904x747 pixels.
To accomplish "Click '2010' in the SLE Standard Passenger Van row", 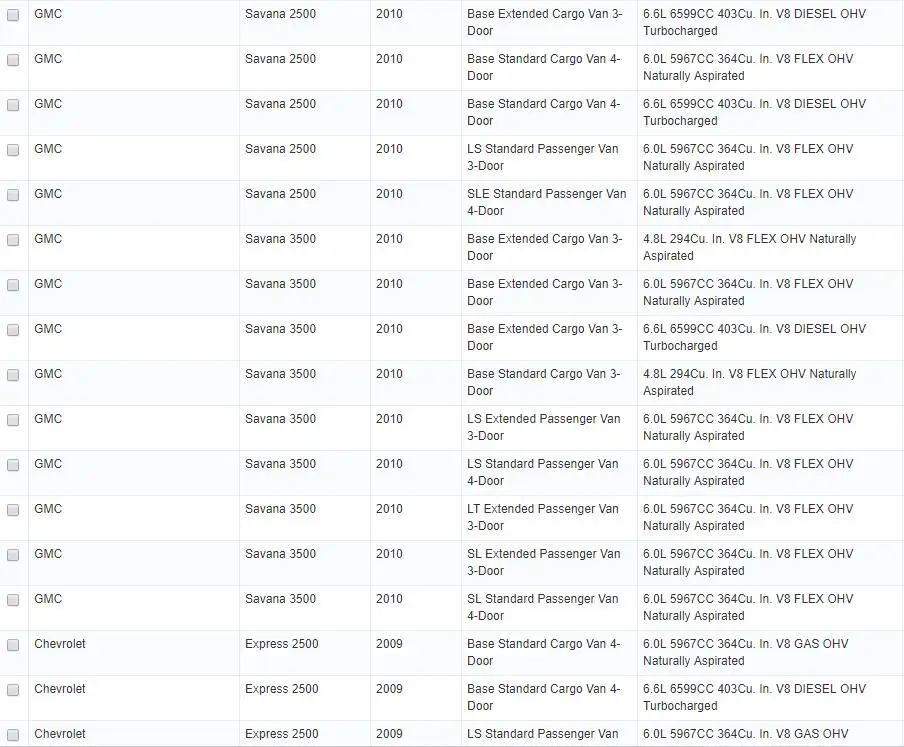I will [x=389, y=194].
